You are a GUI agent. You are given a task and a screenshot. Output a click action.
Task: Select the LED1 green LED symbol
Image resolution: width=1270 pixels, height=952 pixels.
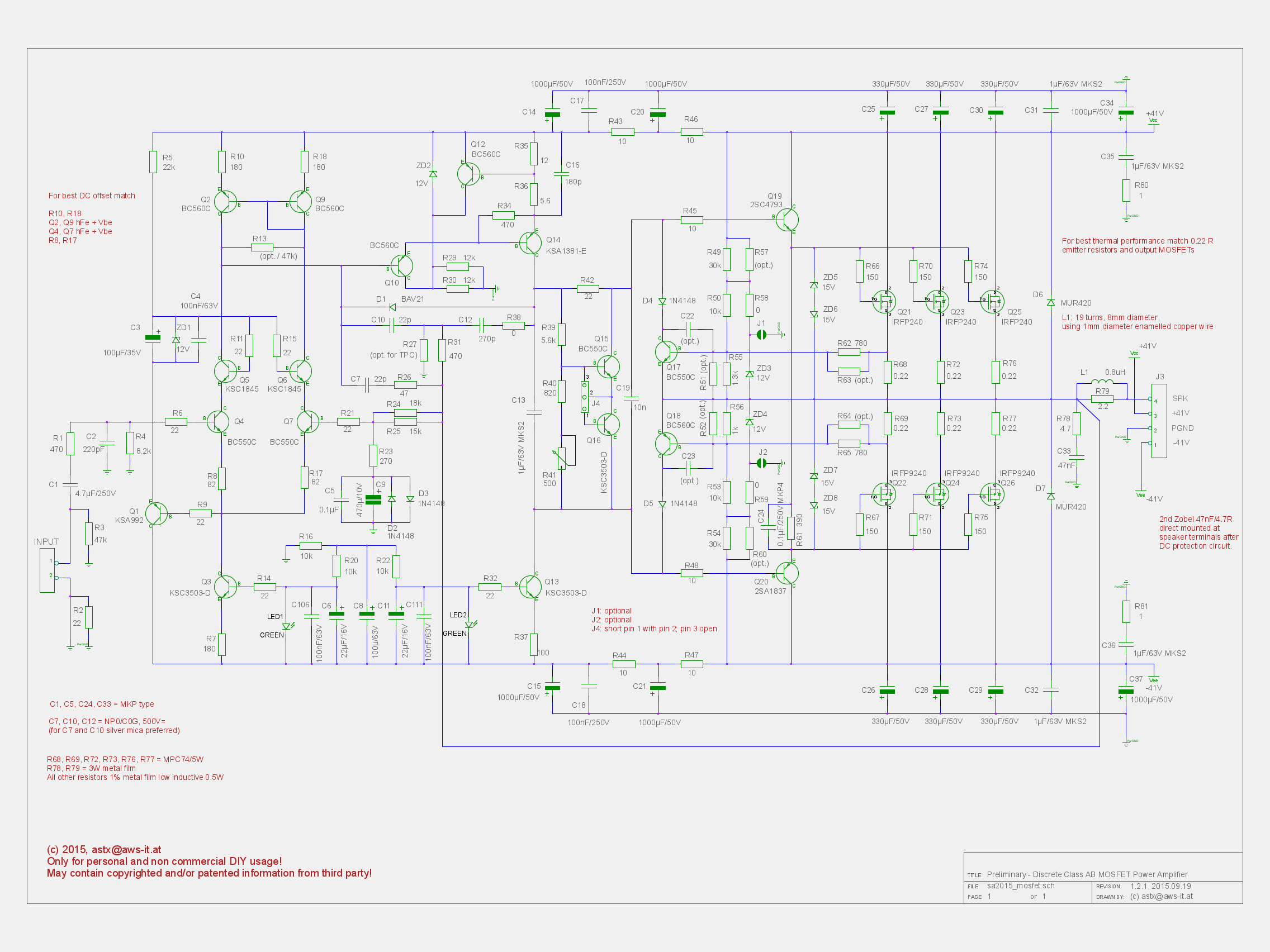(x=287, y=626)
